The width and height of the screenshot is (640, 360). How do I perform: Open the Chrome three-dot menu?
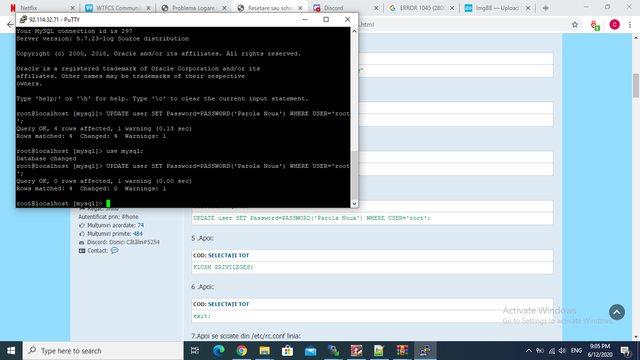click(x=630, y=24)
